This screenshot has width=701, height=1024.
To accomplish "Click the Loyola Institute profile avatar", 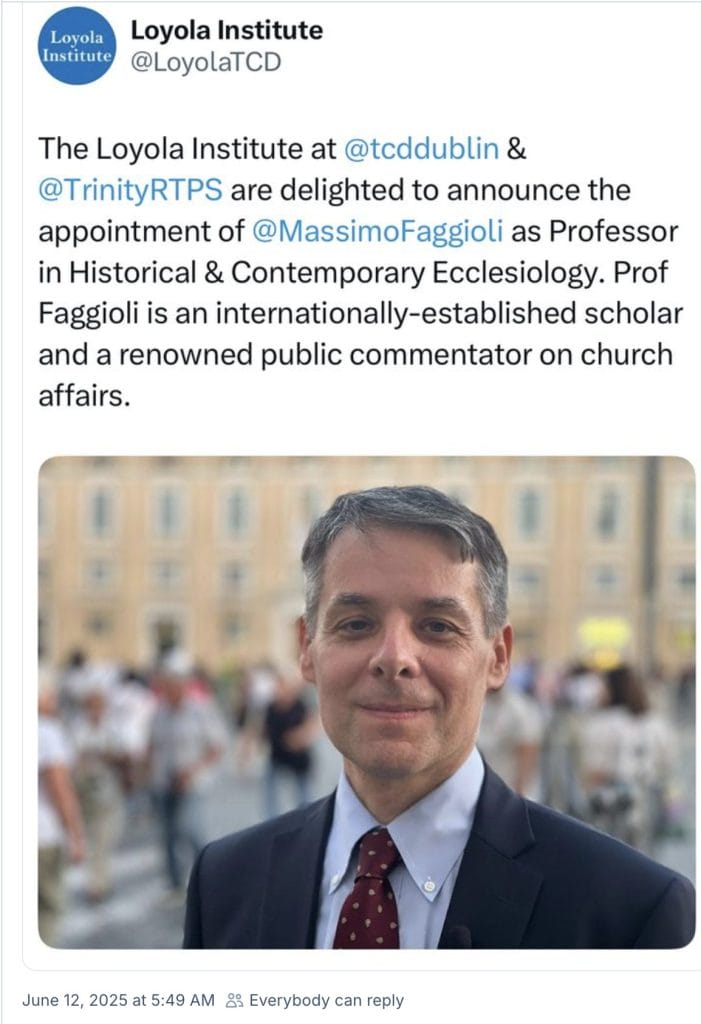I will click(x=75, y=45).
